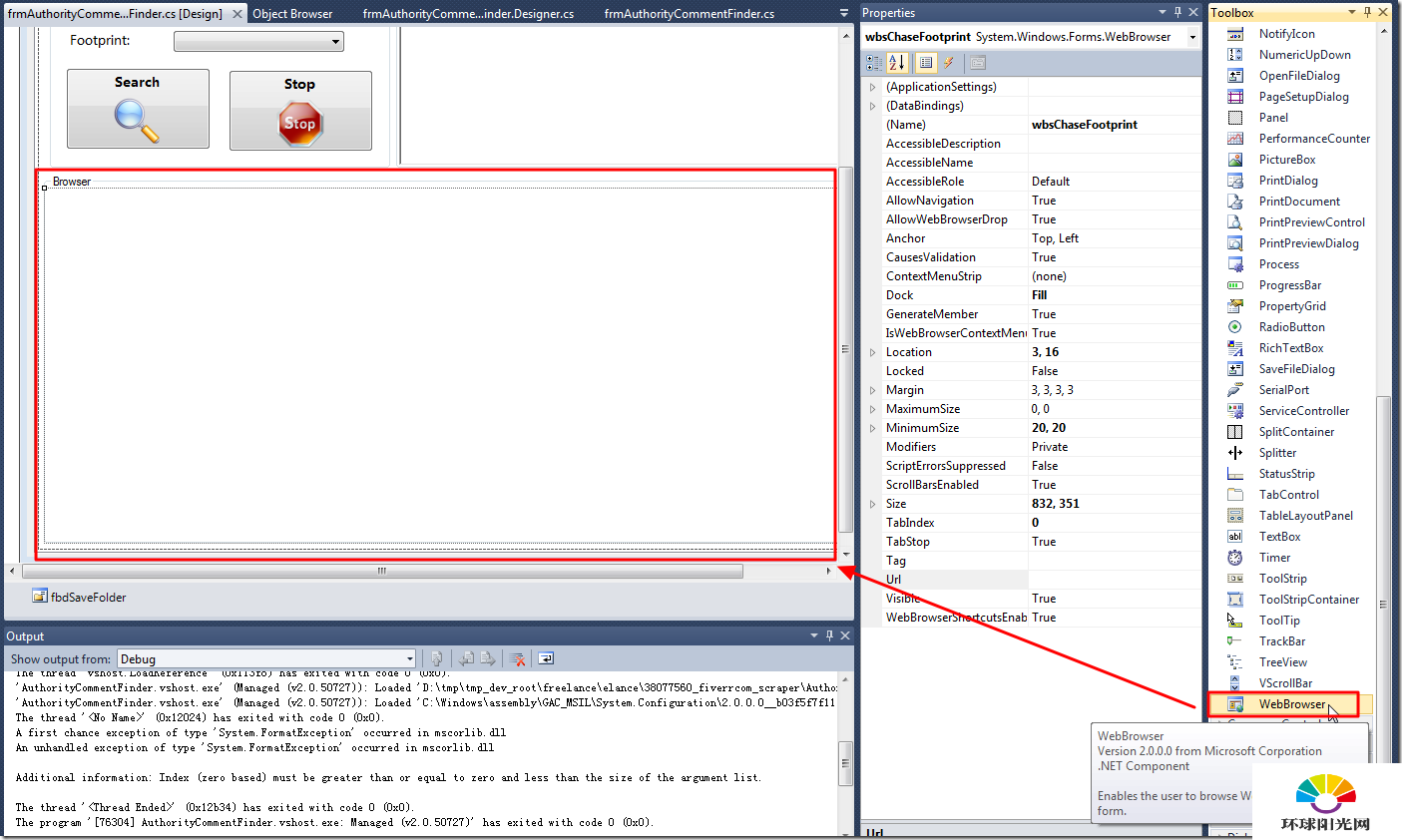
Task: Expand the Location property node
Action: point(872,352)
